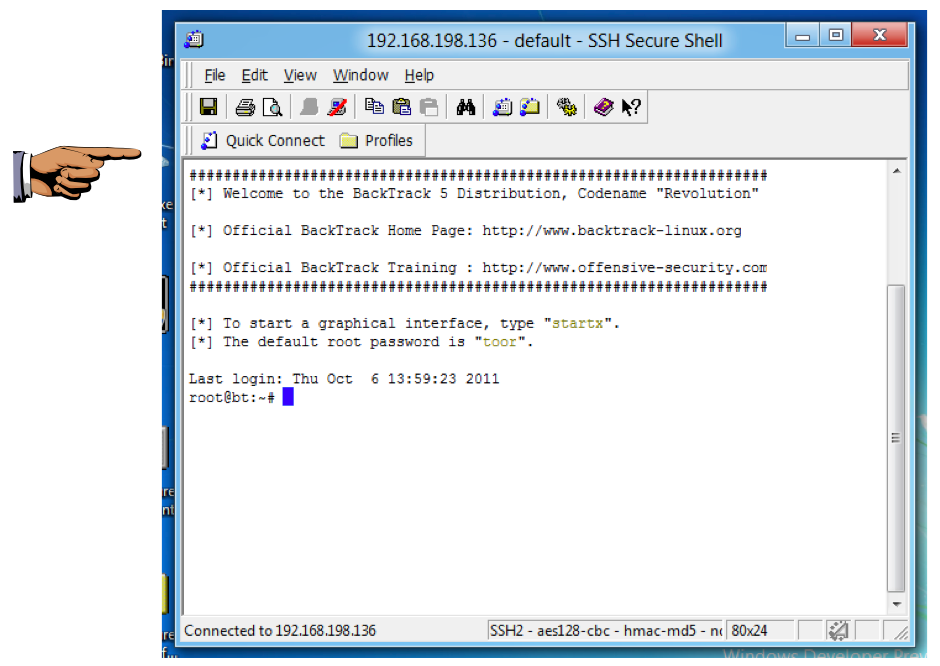Viewport: 940px width, 666px height.
Task: Click the "Last login" line in terminal
Action: [344, 379]
